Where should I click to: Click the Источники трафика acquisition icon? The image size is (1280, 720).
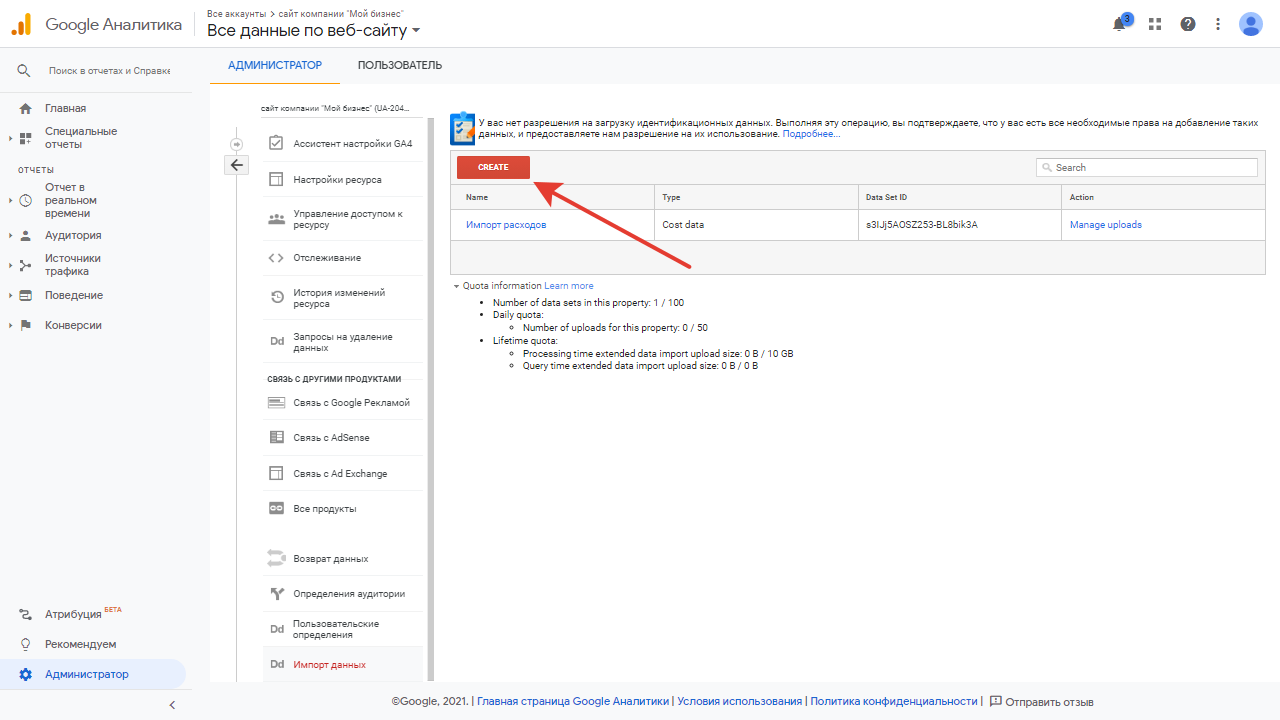25,265
